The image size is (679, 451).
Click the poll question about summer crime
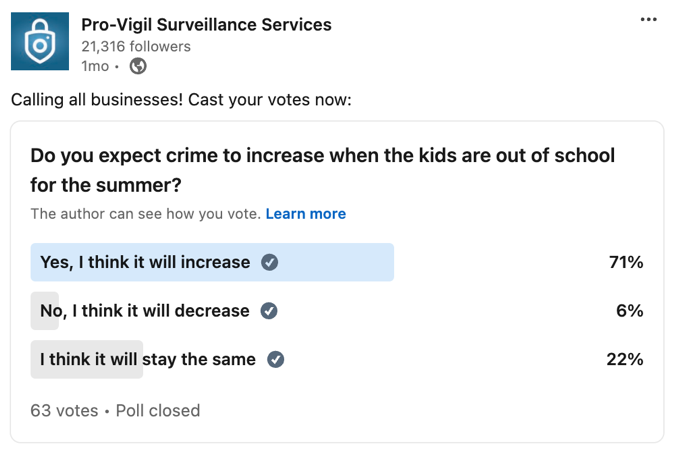(323, 170)
